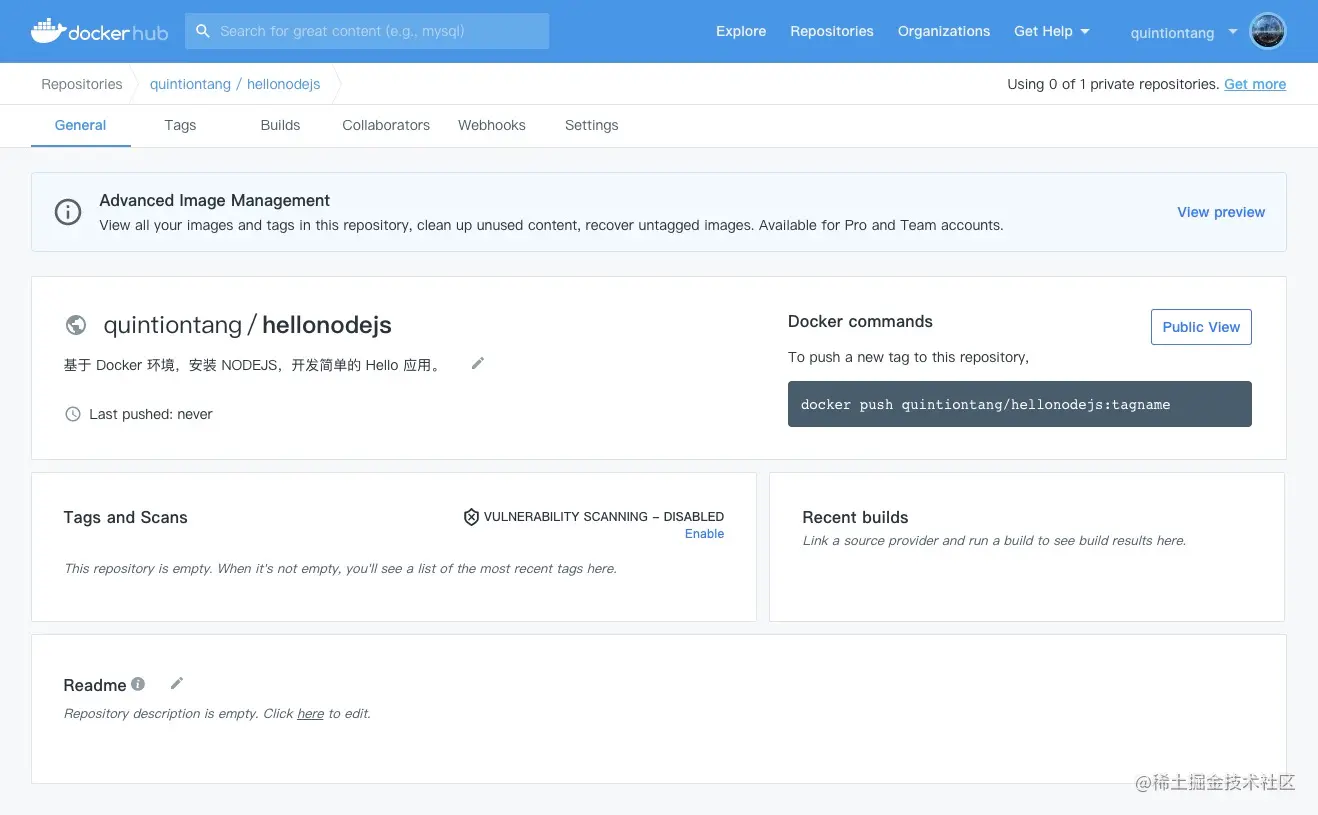Click the Using 0 of 1 private repositories text
Image resolution: width=1318 pixels, height=815 pixels.
click(x=1113, y=84)
